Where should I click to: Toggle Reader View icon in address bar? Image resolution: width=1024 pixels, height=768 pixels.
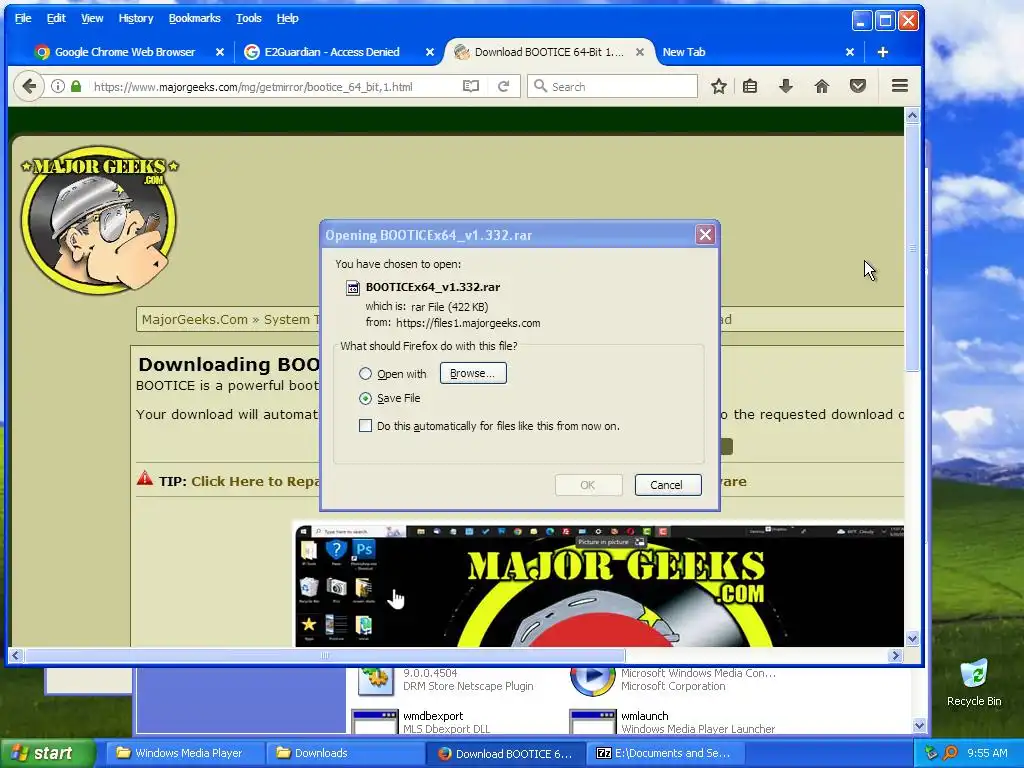[471, 86]
